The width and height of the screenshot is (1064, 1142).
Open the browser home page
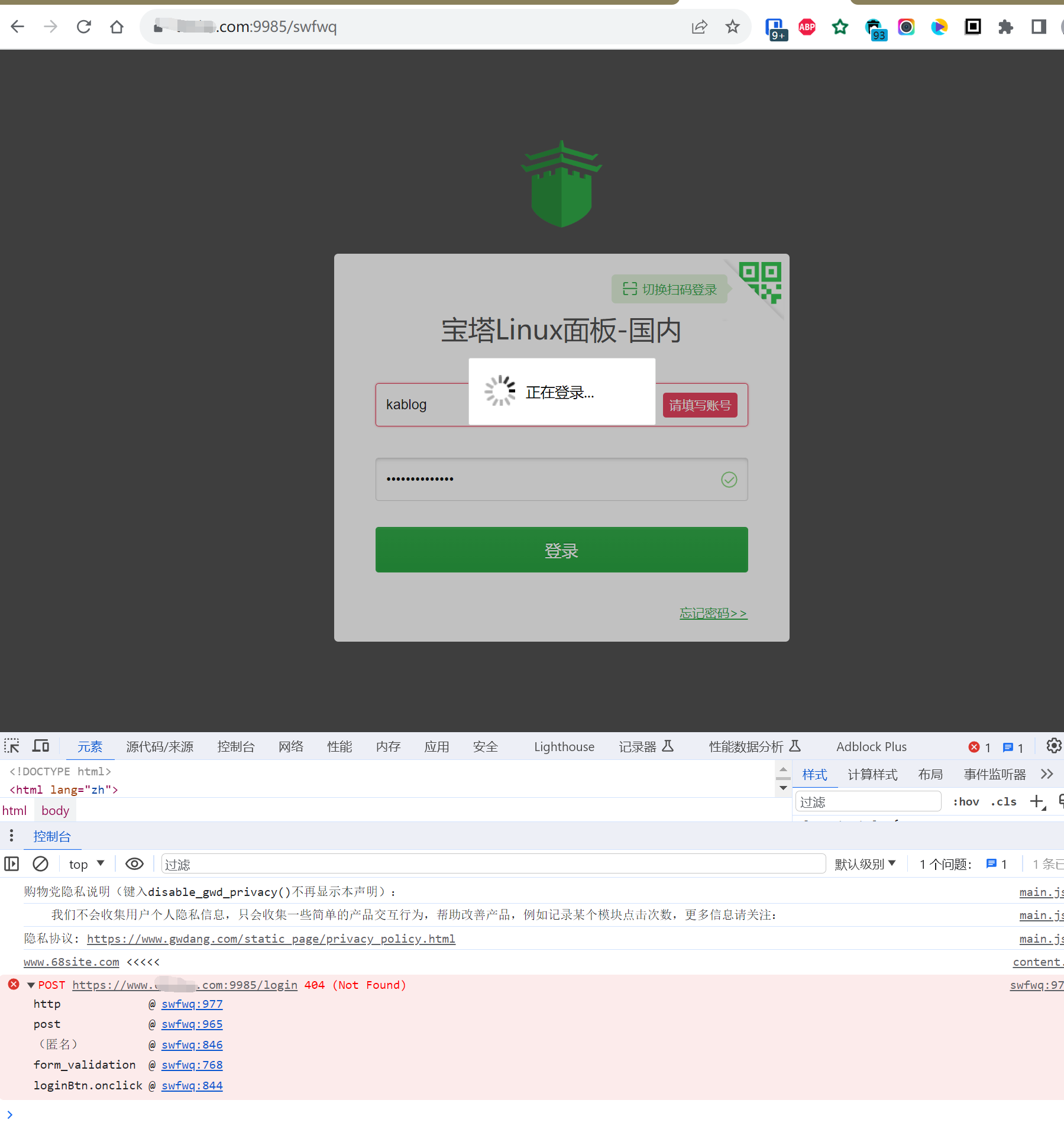[117, 27]
